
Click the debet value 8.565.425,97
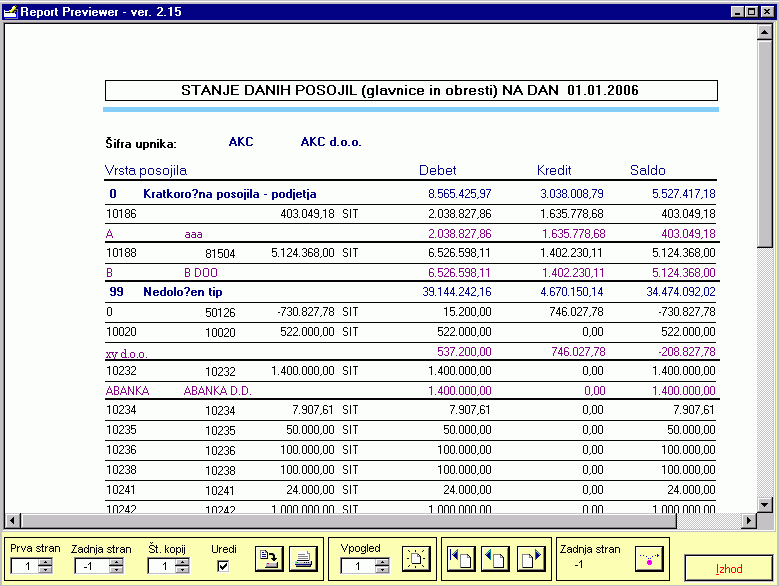click(460, 194)
